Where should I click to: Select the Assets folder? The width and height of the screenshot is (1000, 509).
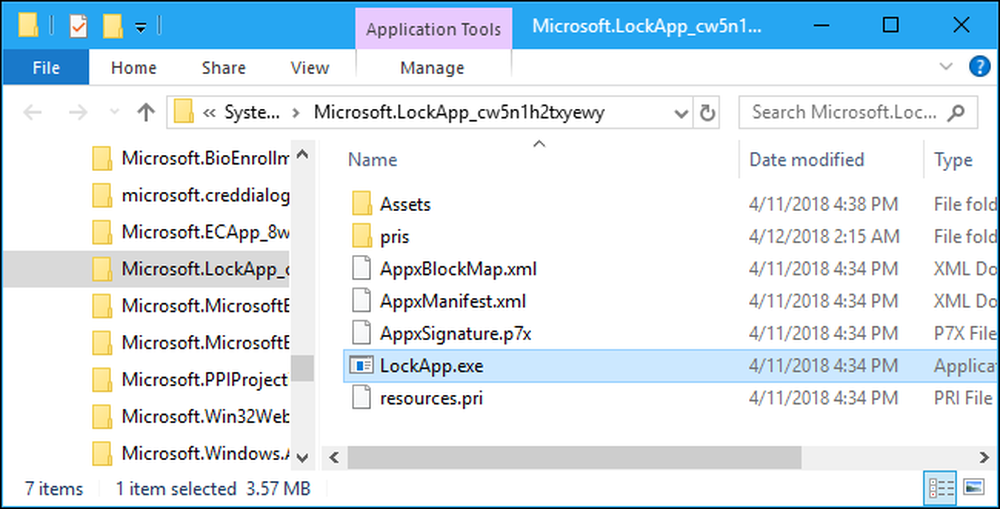(x=405, y=204)
